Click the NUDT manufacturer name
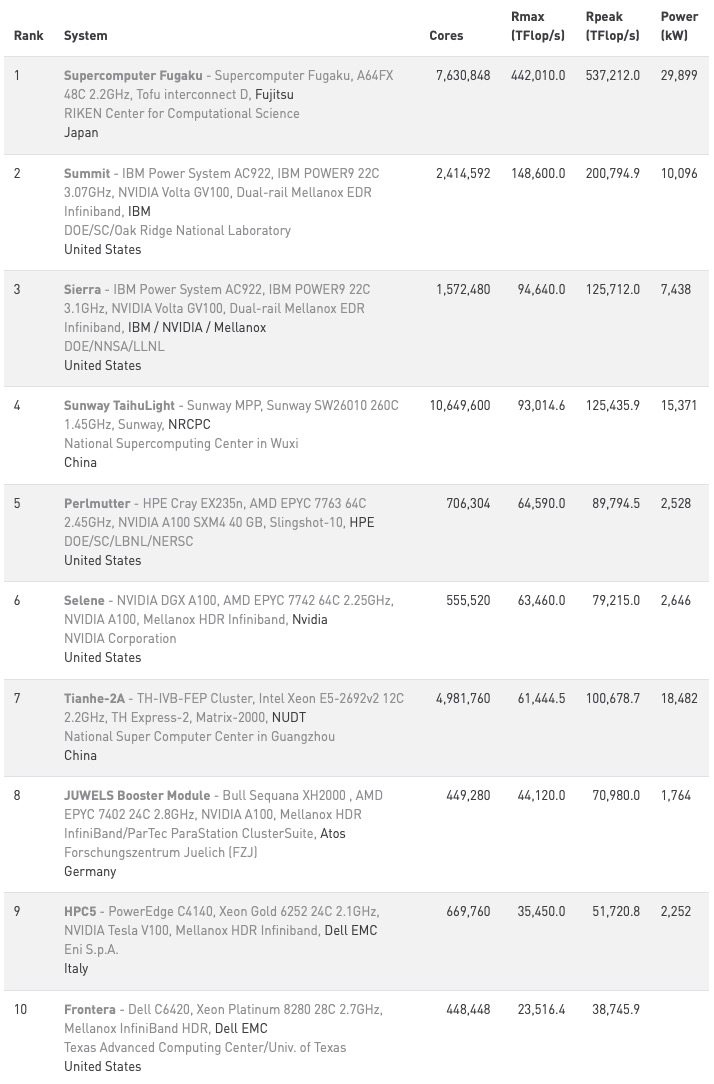The width and height of the screenshot is (714, 1084). point(288,718)
